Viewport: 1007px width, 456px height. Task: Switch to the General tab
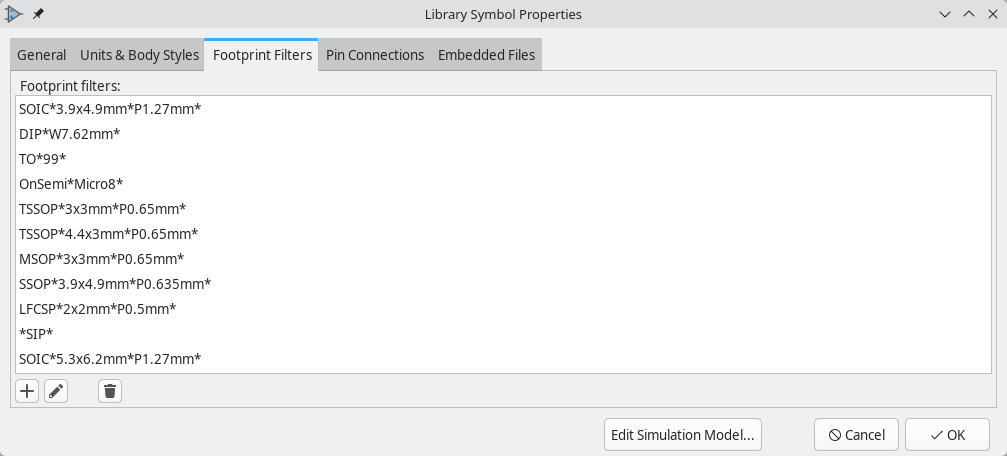tap(41, 55)
